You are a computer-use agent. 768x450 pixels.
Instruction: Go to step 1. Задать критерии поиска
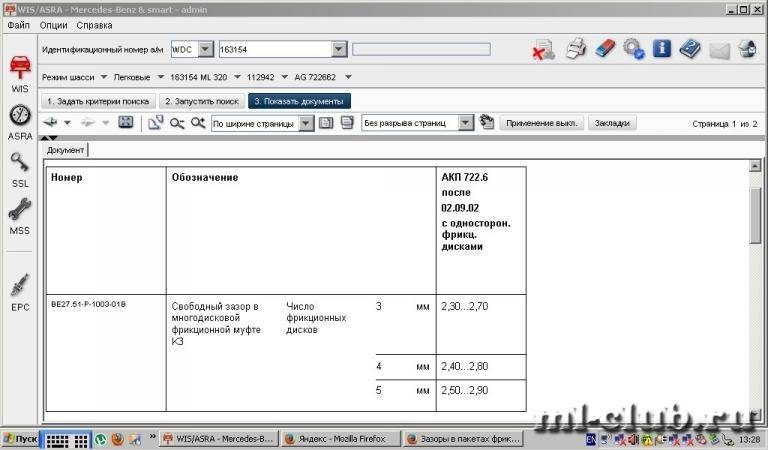click(98, 101)
